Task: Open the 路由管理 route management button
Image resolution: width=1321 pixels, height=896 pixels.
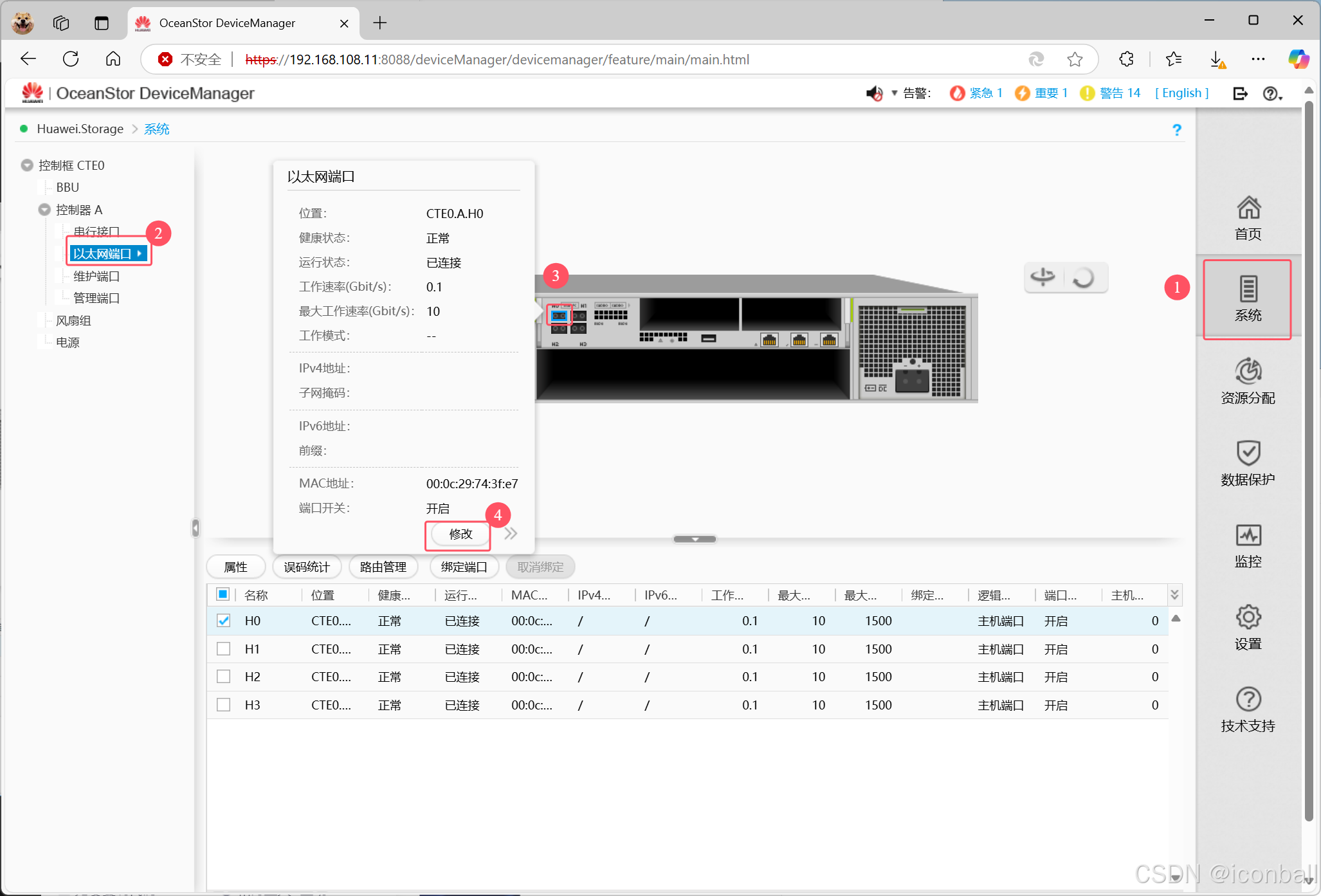Action: point(383,567)
